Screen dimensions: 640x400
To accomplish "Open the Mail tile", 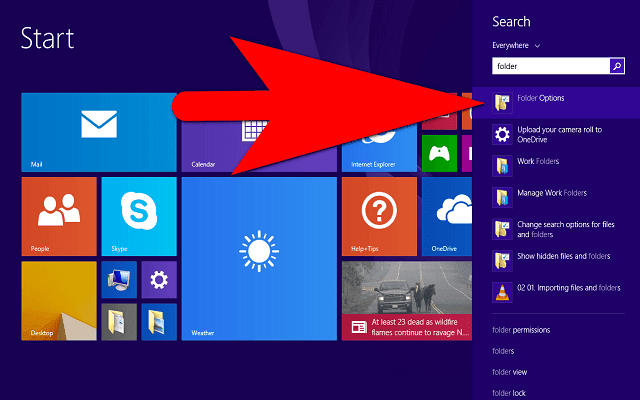I will click(x=98, y=132).
